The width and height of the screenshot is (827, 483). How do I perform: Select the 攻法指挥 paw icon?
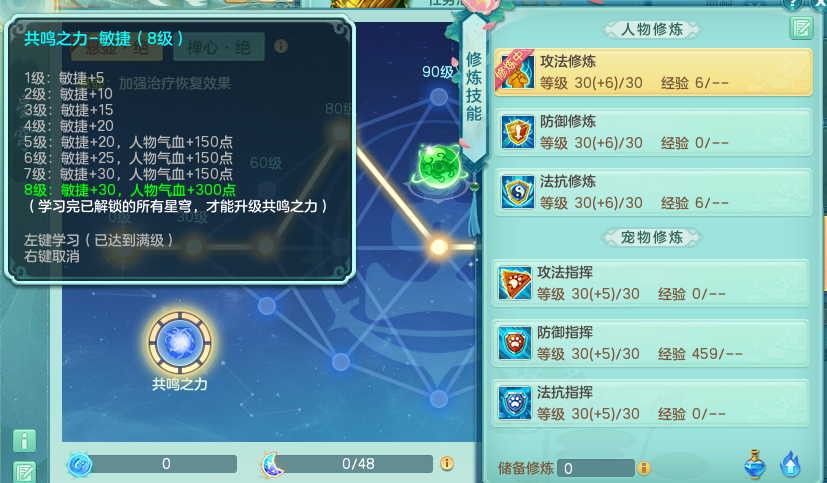click(515, 283)
